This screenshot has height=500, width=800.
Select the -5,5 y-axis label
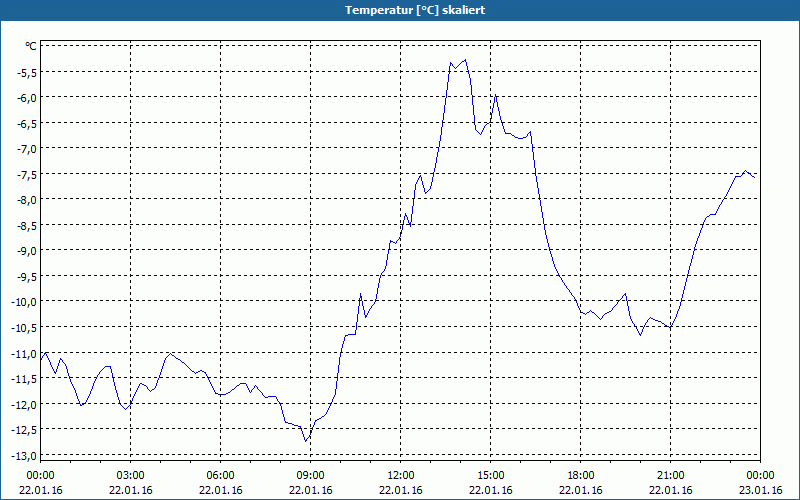tap(27, 71)
